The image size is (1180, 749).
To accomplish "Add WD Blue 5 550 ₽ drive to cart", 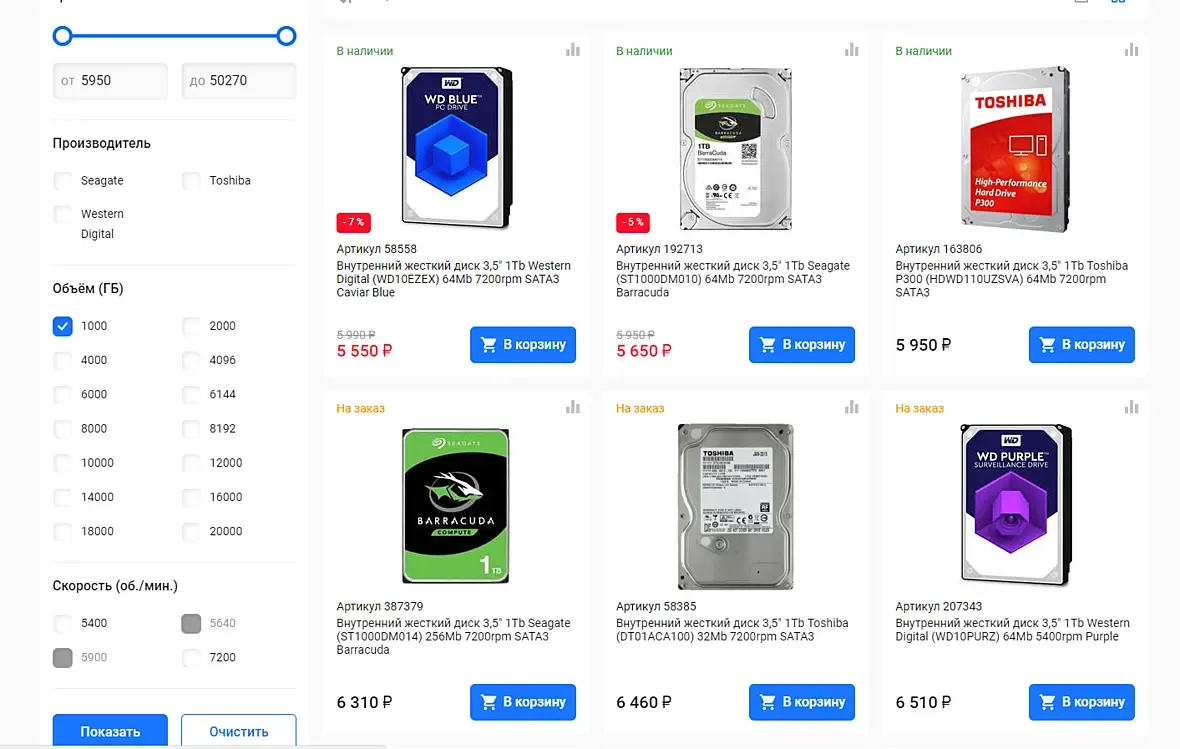I will pyautogui.click(x=523, y=345).
